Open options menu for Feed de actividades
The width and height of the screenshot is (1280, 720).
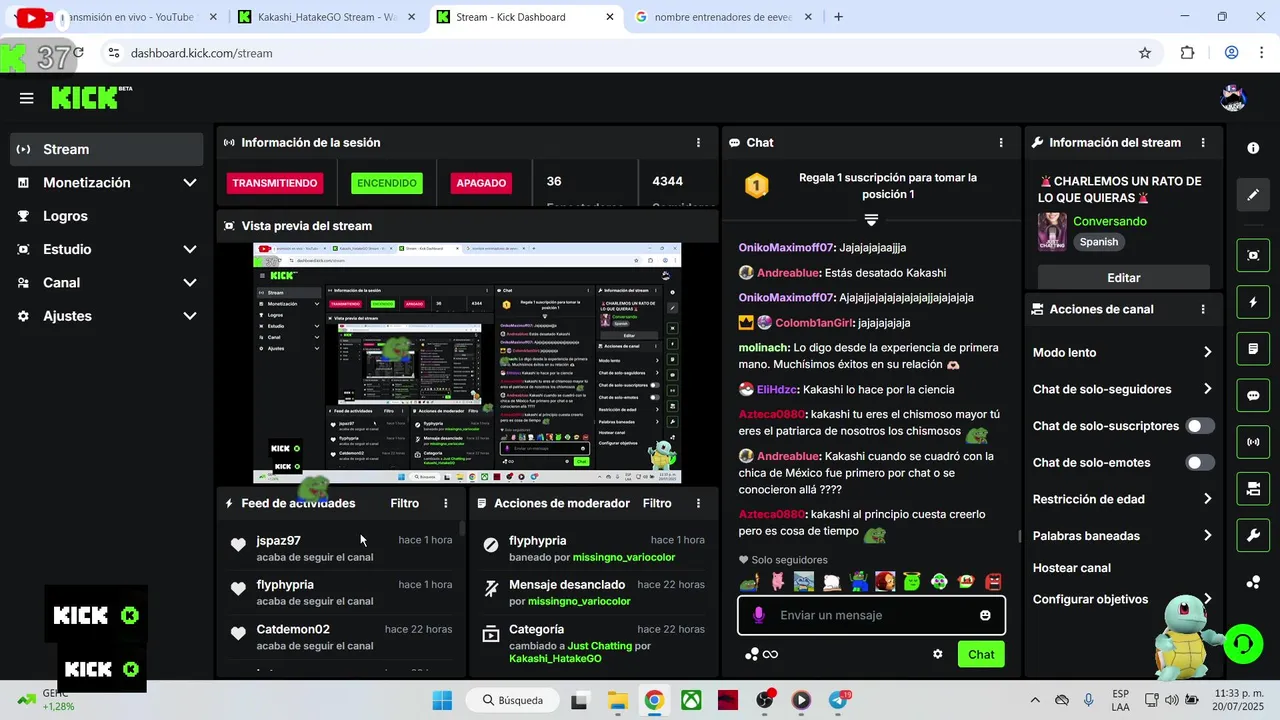(446, 503)
